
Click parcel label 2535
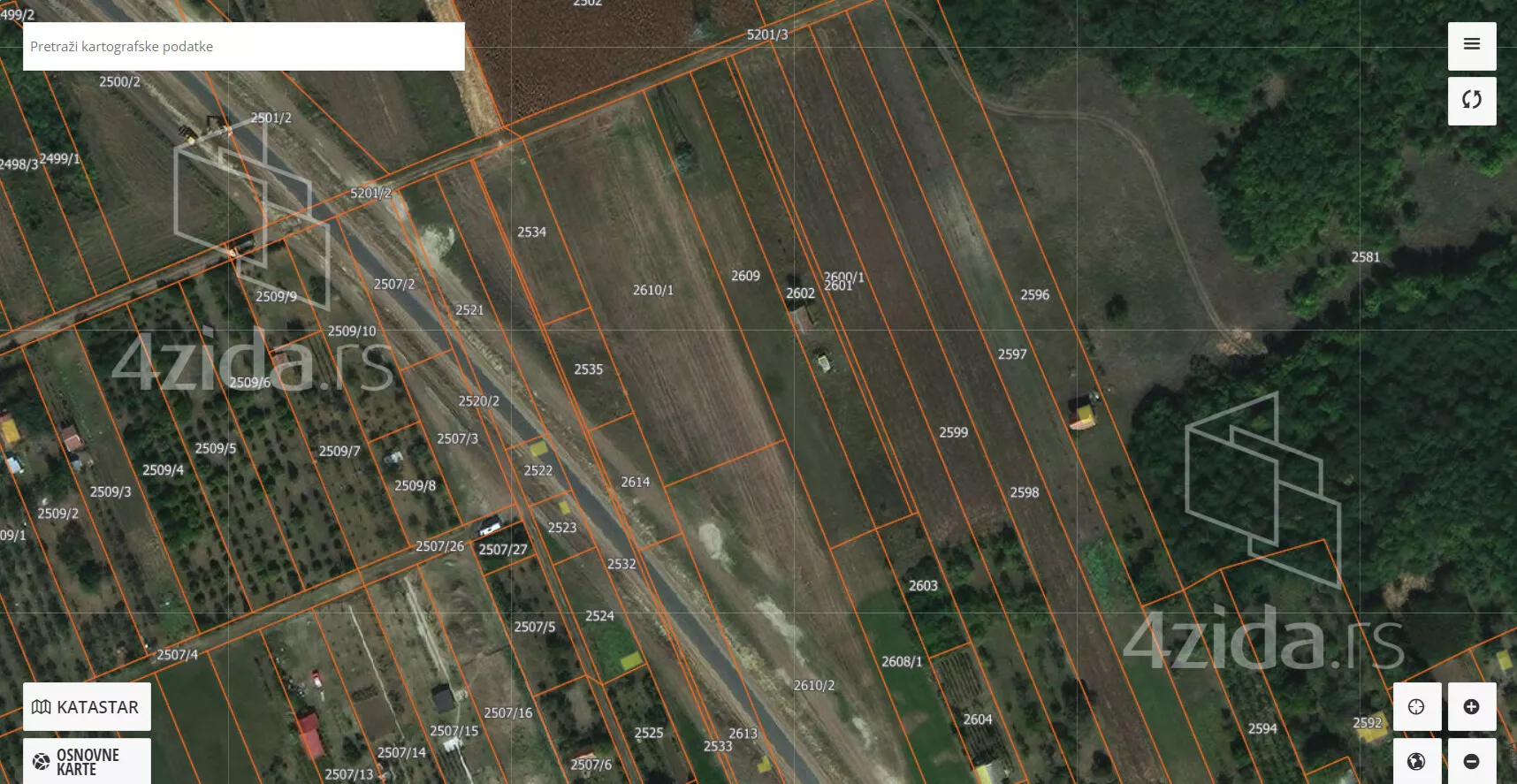click(588, 369)
